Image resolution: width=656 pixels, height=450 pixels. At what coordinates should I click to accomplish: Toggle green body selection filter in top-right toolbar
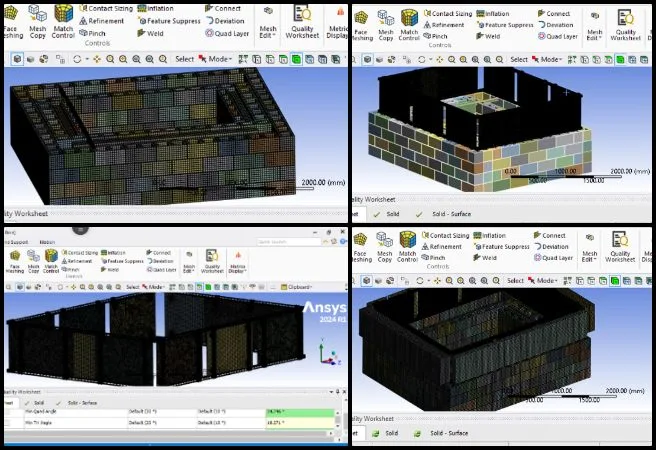pos(620,59)
